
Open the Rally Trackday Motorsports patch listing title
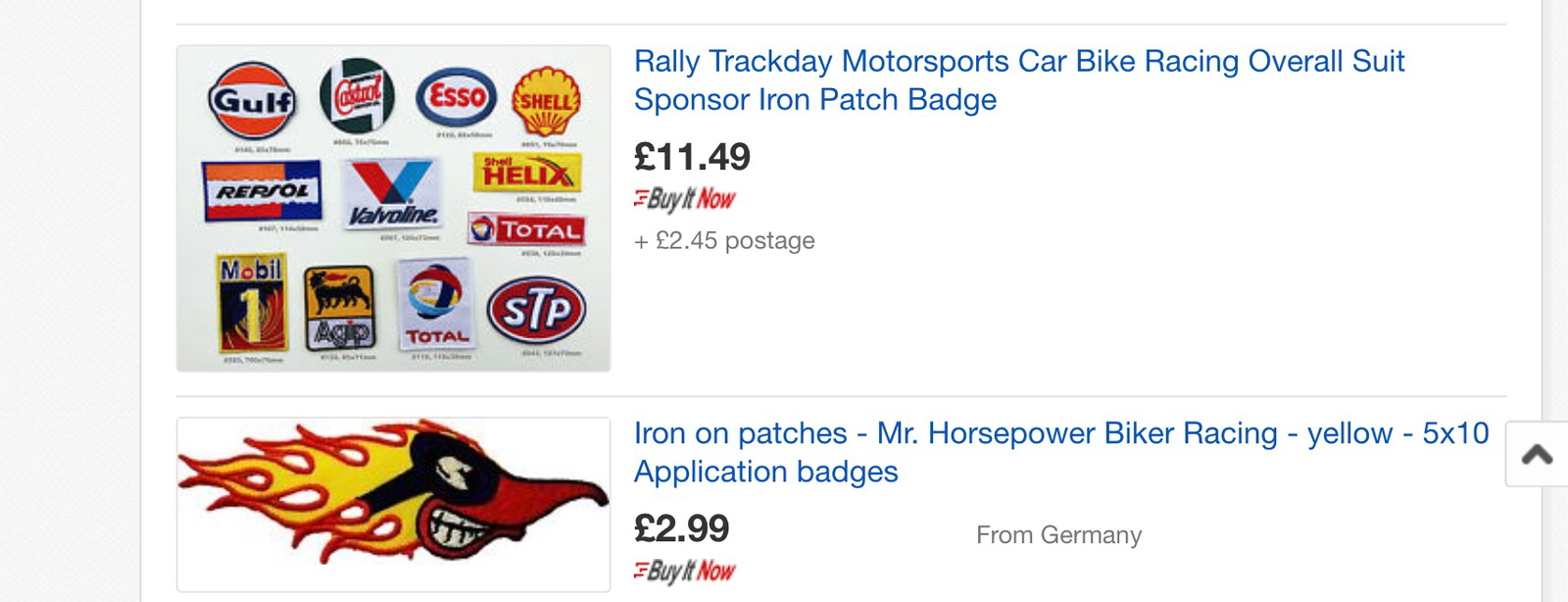[x=1019, y=80]
